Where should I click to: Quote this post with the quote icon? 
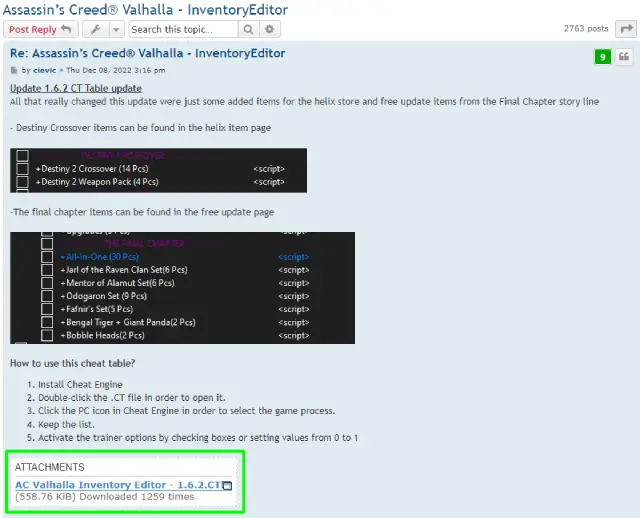click(x=624, y=57)
